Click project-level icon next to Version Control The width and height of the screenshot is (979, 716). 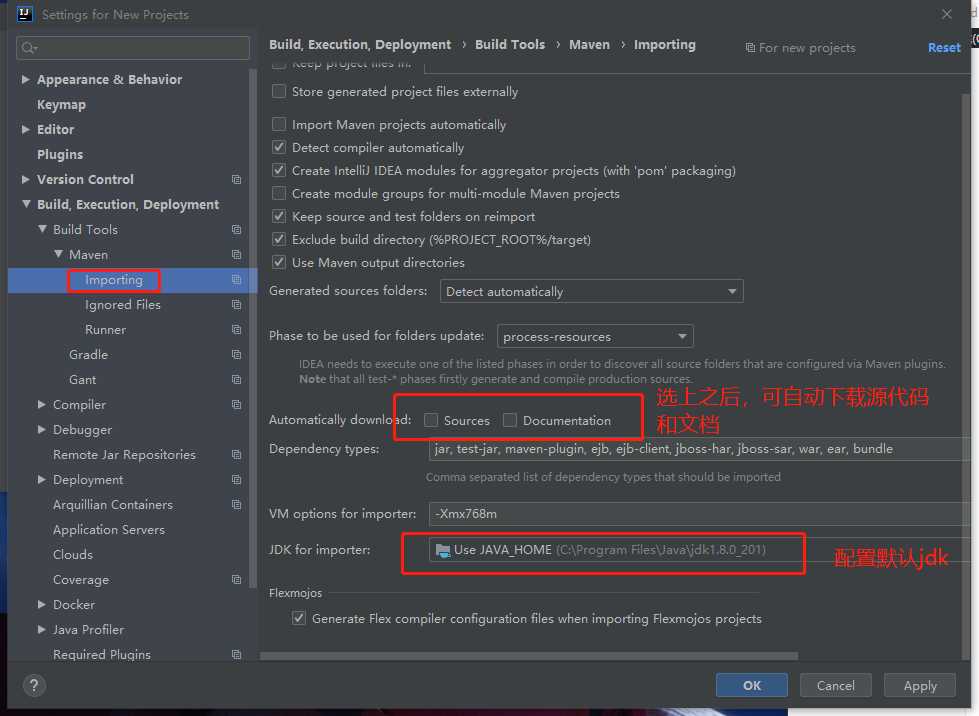[x=237, y=179]
